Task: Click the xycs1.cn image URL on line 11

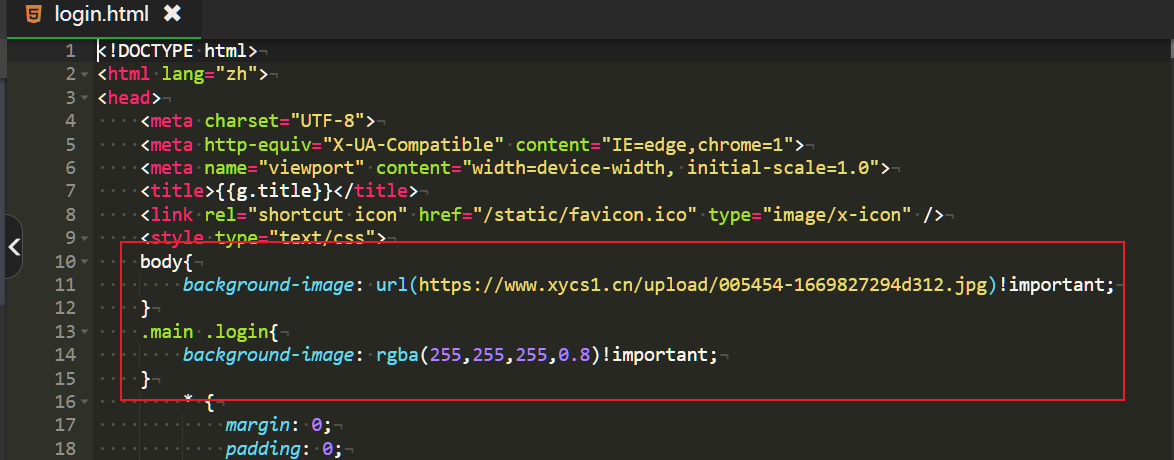Action: [704, 285]
